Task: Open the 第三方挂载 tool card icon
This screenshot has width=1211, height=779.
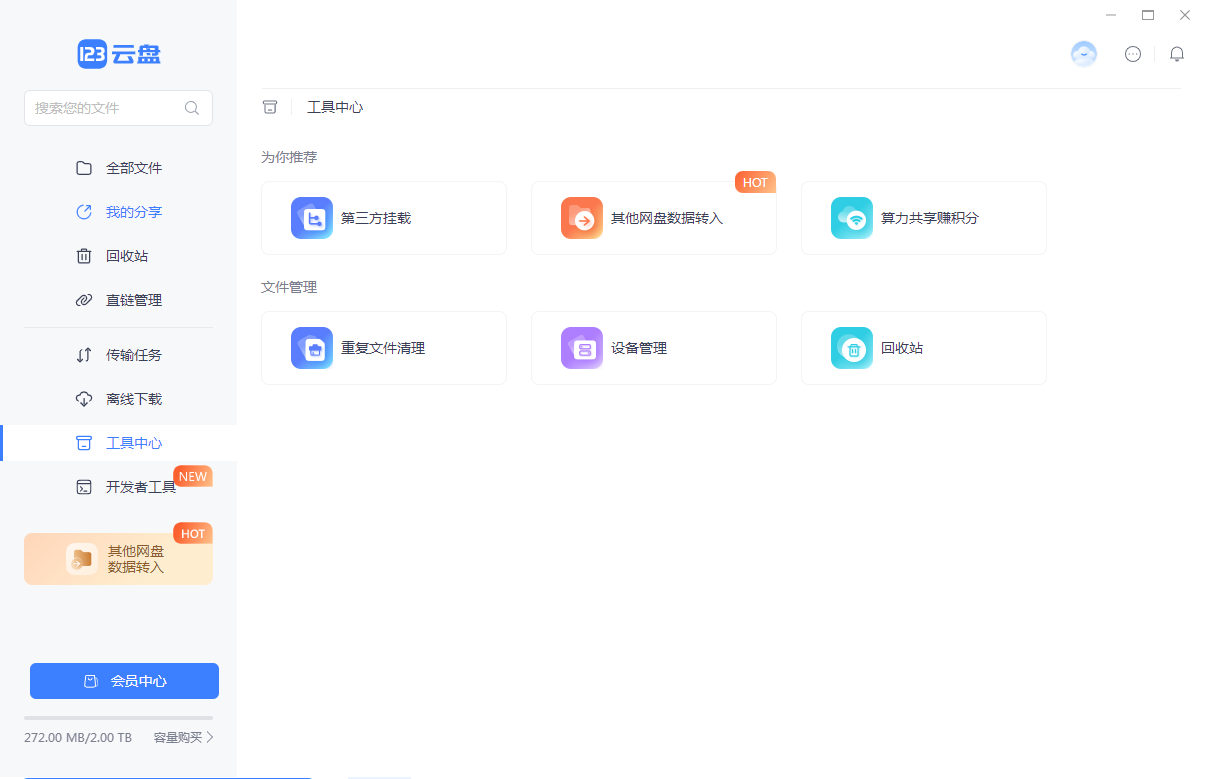Action: (312, 218)
